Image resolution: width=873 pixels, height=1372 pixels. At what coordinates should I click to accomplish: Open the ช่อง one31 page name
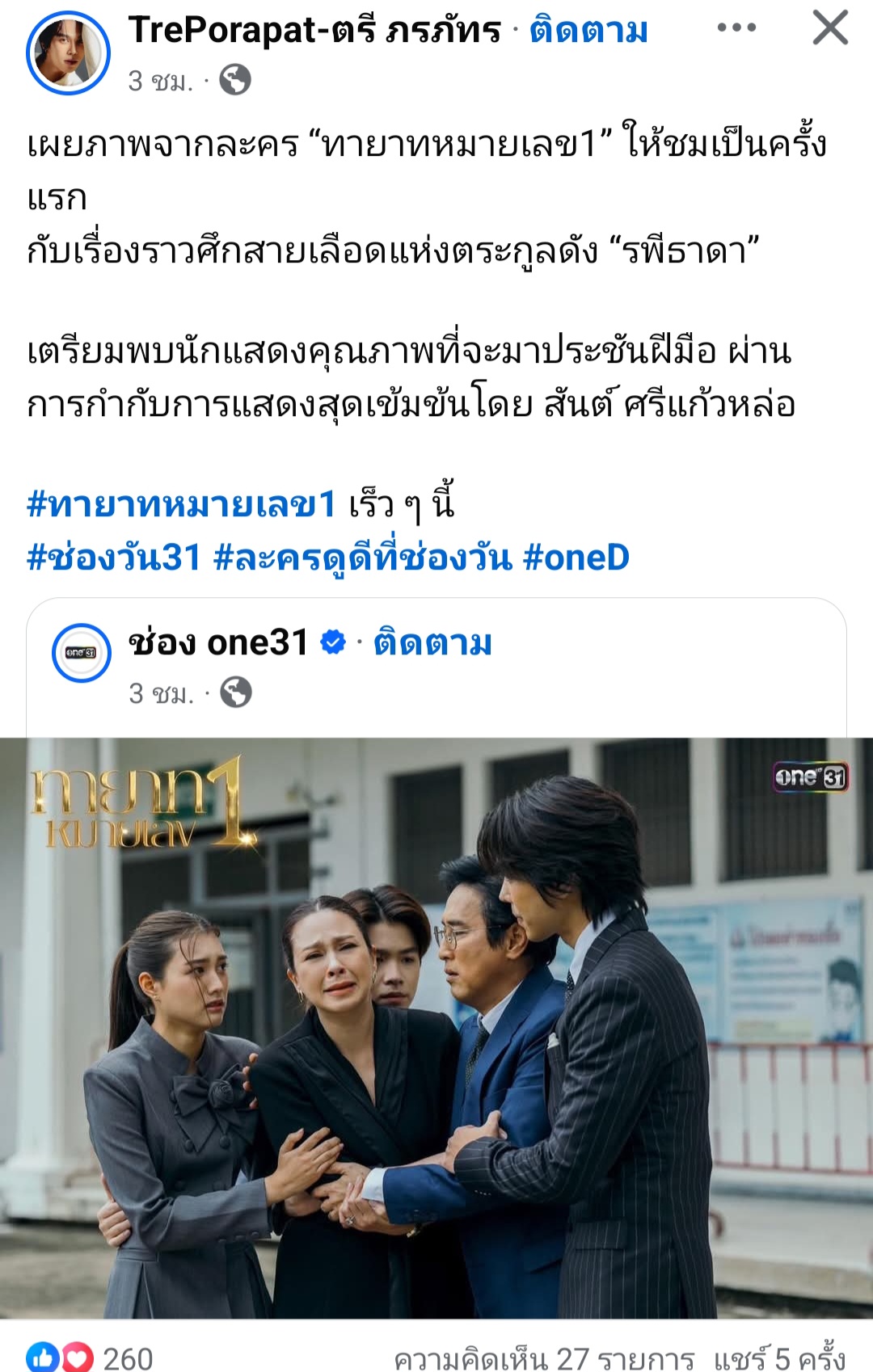[218, 643]
